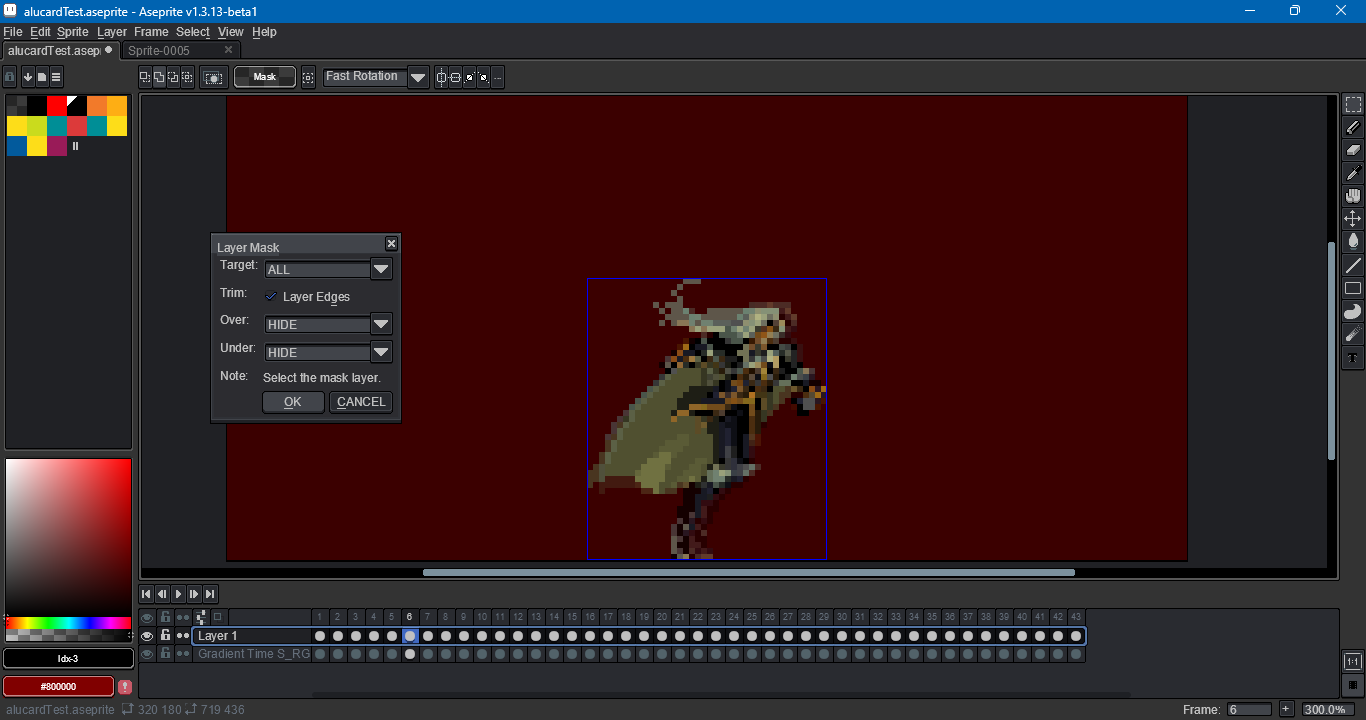The image size is (1366, 720).
Task: Play the animation
Action: [x=178, y=594]
